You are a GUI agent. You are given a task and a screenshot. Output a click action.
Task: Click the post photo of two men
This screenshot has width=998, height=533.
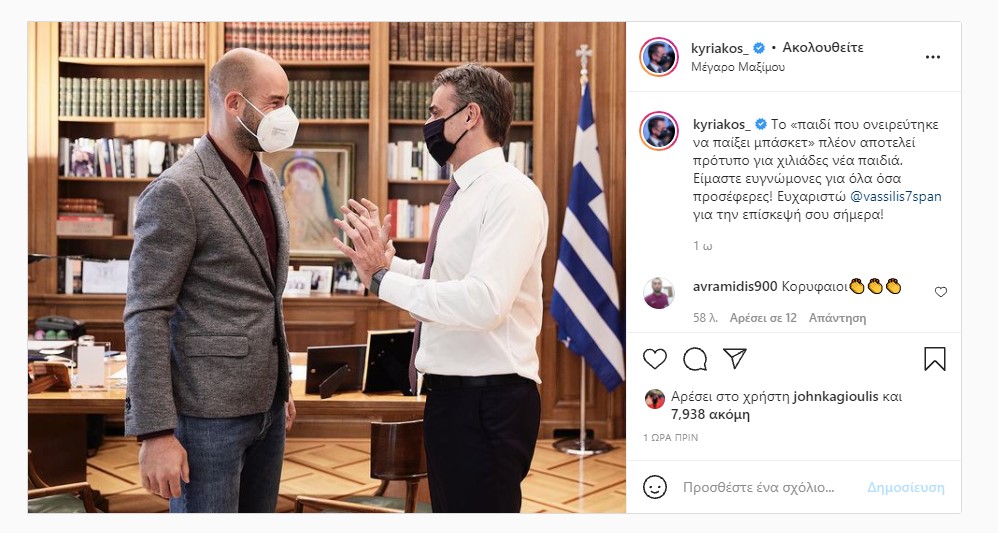[327, 267]
